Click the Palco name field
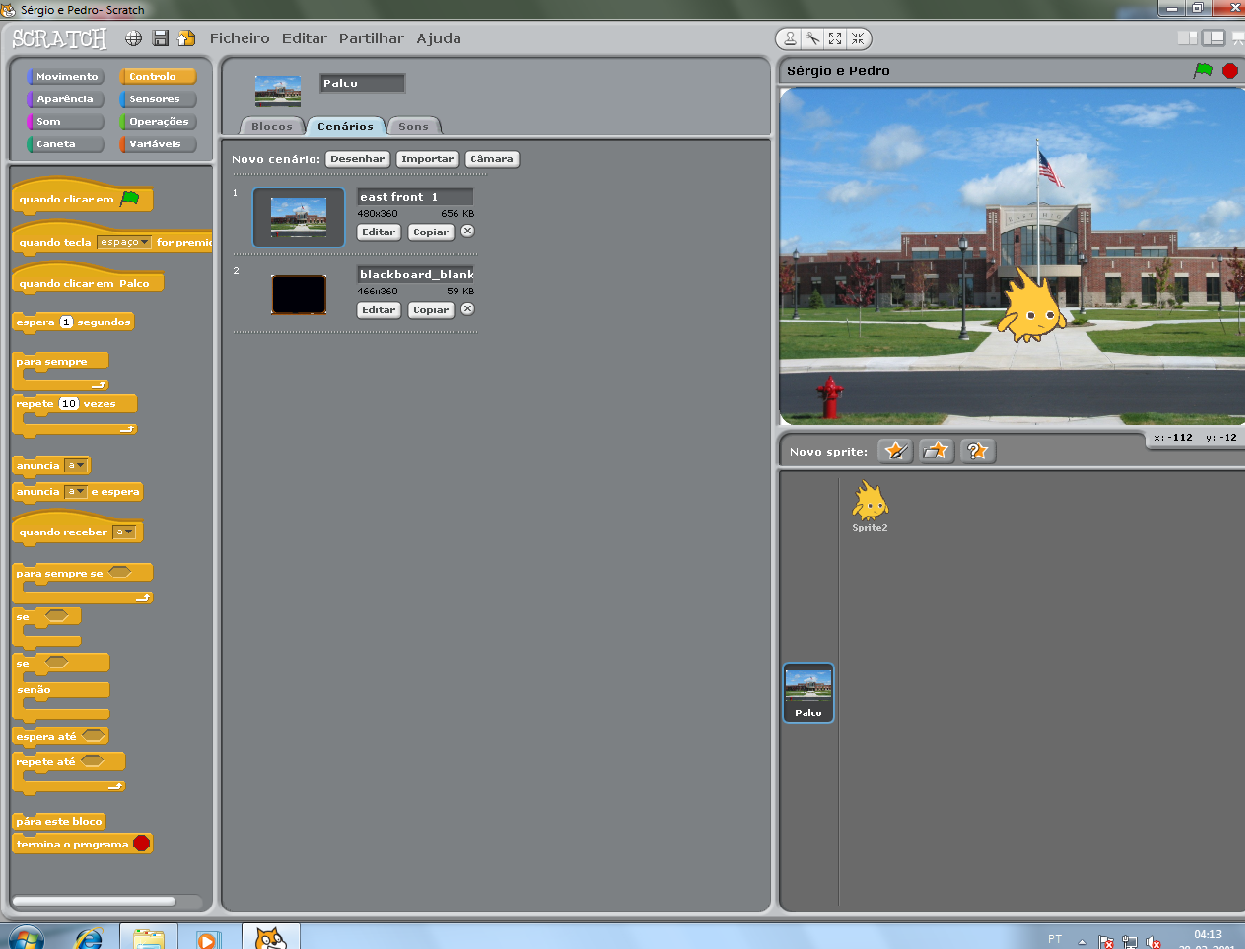Screen dimensions: 1245x949 coord(362,83)
